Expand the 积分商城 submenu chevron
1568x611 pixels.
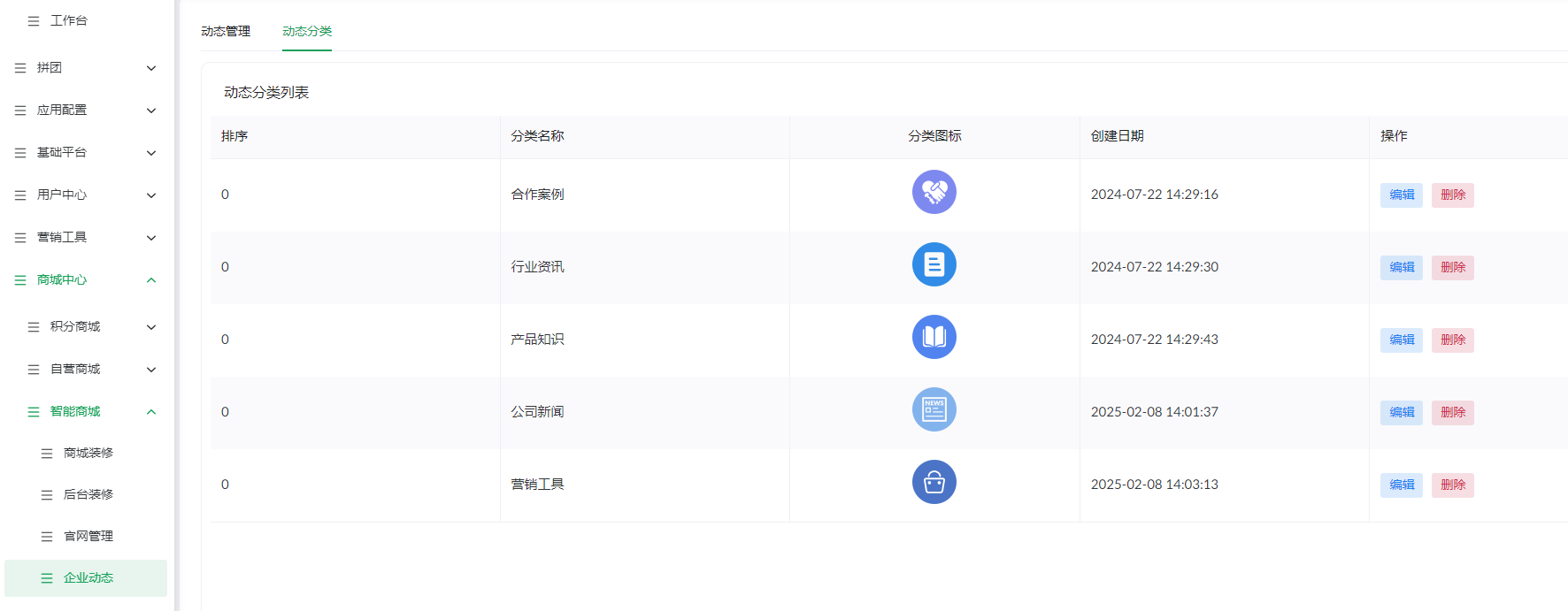pyautogui.click(x=151, y=327)
